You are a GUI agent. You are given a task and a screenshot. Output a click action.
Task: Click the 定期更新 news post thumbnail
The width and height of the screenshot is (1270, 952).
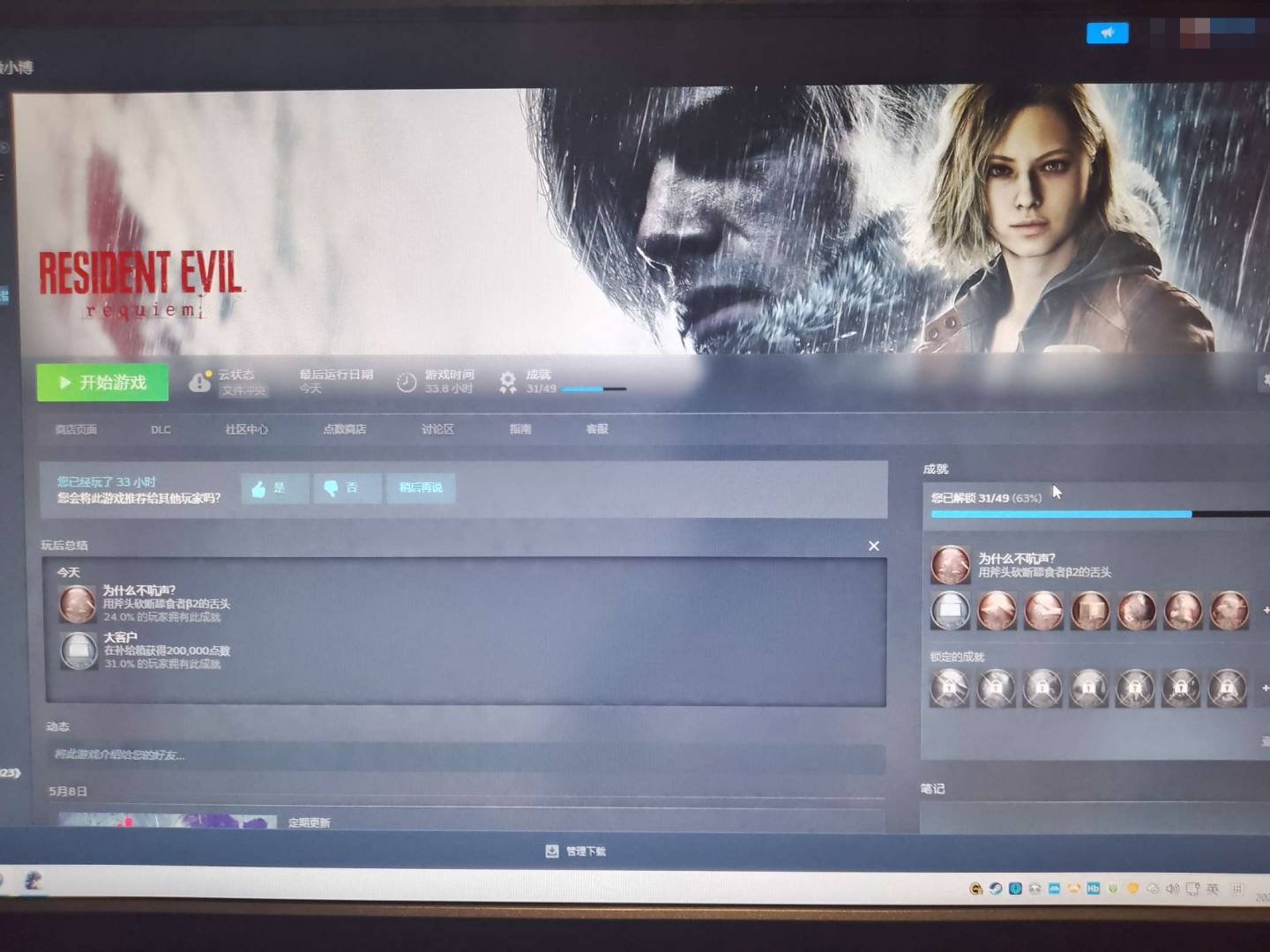tap(168, 822)
